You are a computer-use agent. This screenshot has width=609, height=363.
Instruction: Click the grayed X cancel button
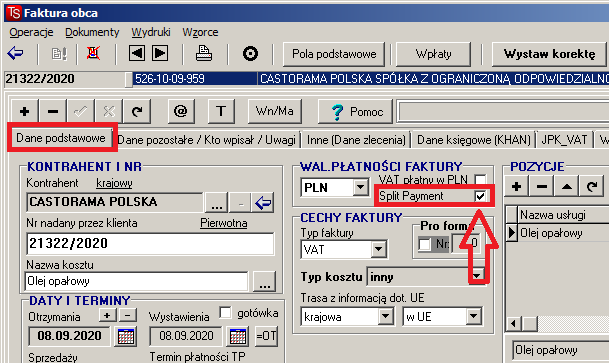click(109, 111)
